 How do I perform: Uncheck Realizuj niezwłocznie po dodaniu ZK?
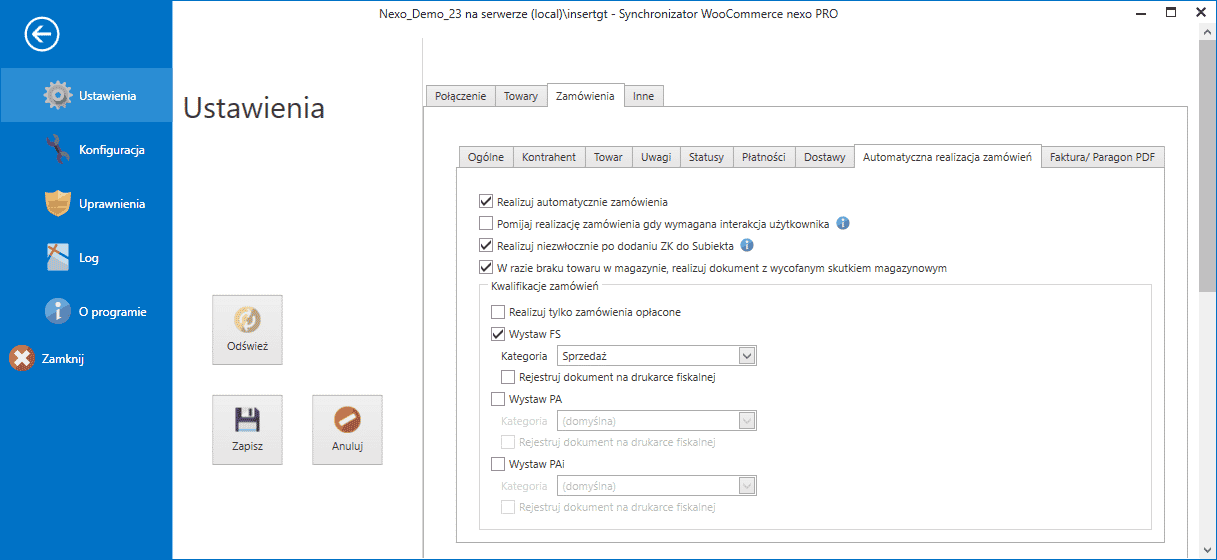(x=486, y=246)
